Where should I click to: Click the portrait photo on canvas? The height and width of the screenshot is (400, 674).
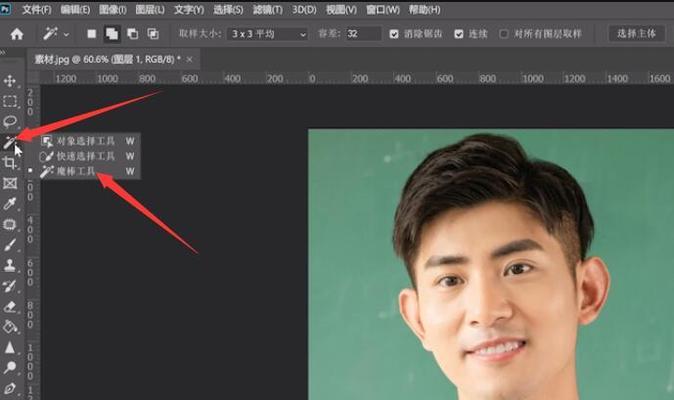pyautogui.click(x=491, y=264)
